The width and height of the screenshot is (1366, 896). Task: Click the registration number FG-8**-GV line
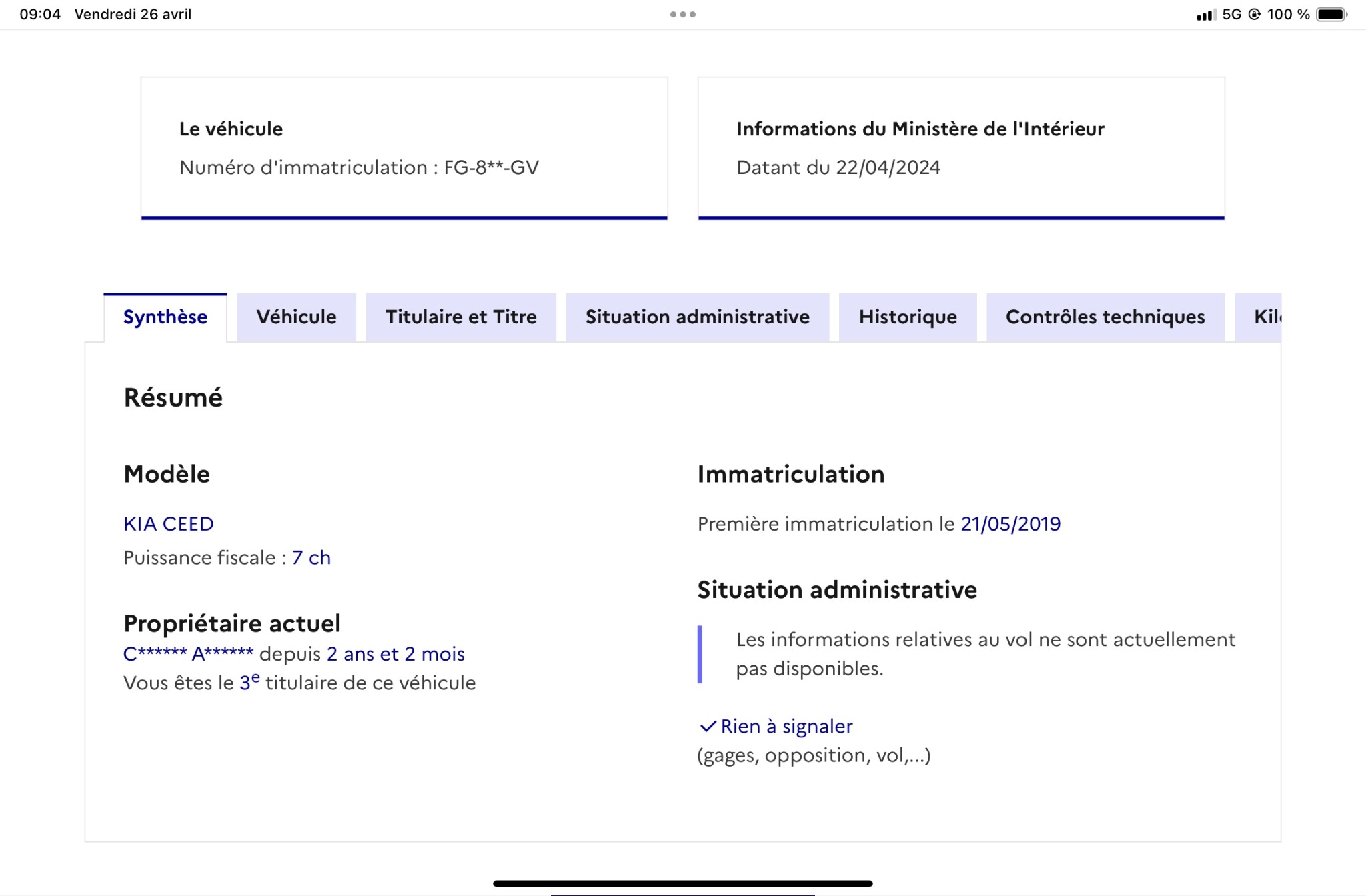(359, 167)
